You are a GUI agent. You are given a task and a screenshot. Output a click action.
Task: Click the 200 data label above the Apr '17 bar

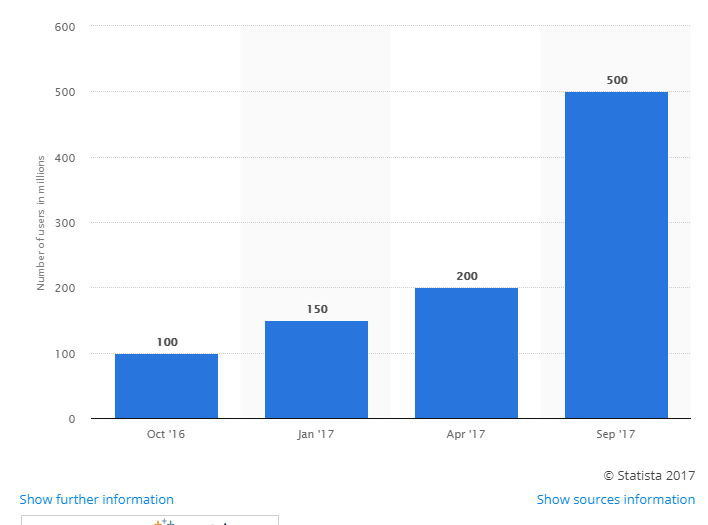coord(467,276)
